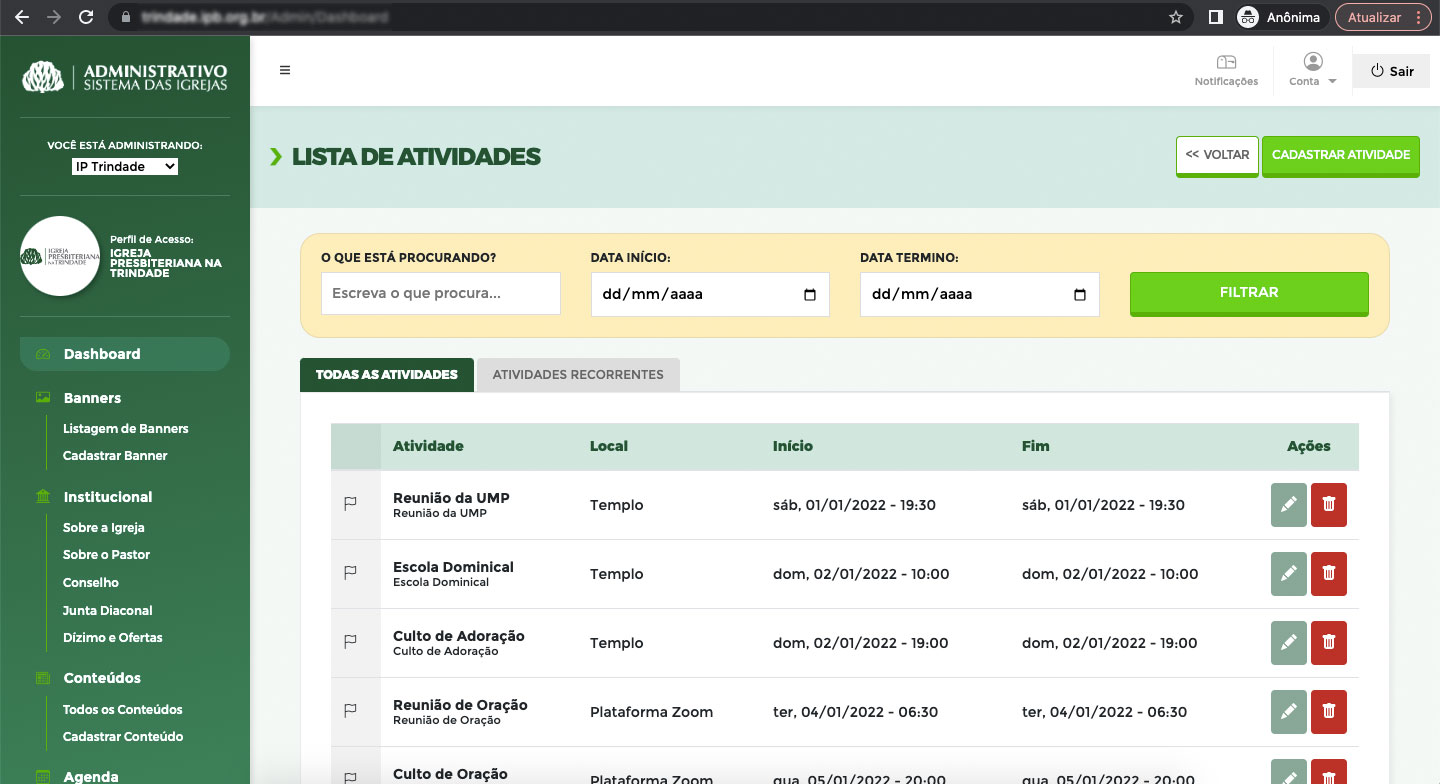Expand the Conta account dropdown
The image size is (1440, 784).
pyautogui.click(x=1312, y=70)
